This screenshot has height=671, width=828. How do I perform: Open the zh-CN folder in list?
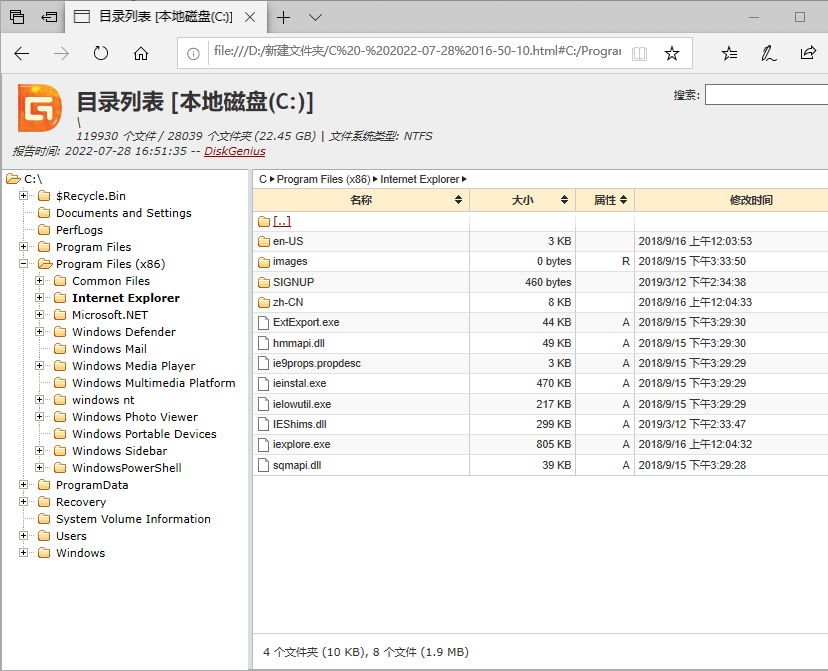288,302
